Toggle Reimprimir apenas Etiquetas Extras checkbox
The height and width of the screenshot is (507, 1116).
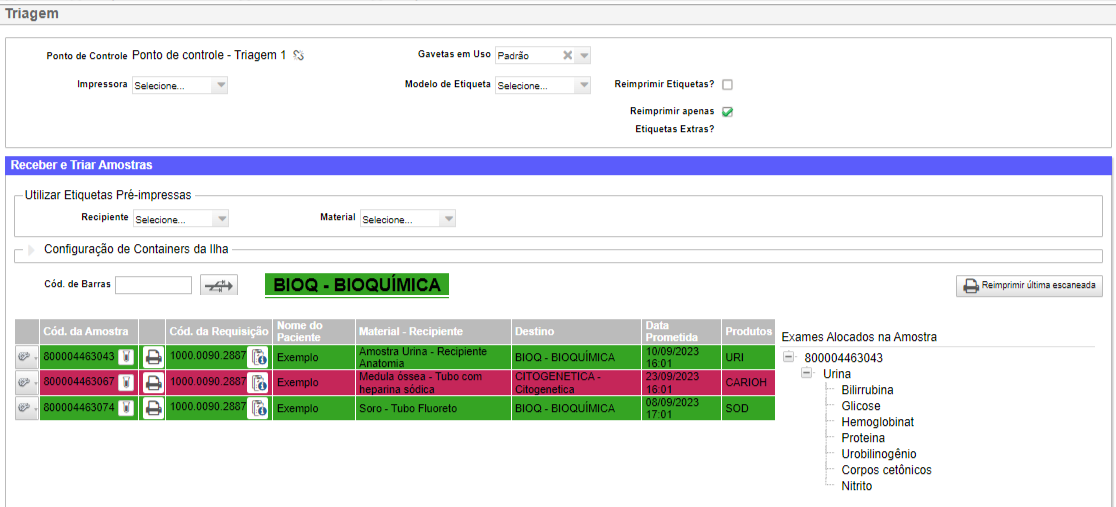coord(727,112)
